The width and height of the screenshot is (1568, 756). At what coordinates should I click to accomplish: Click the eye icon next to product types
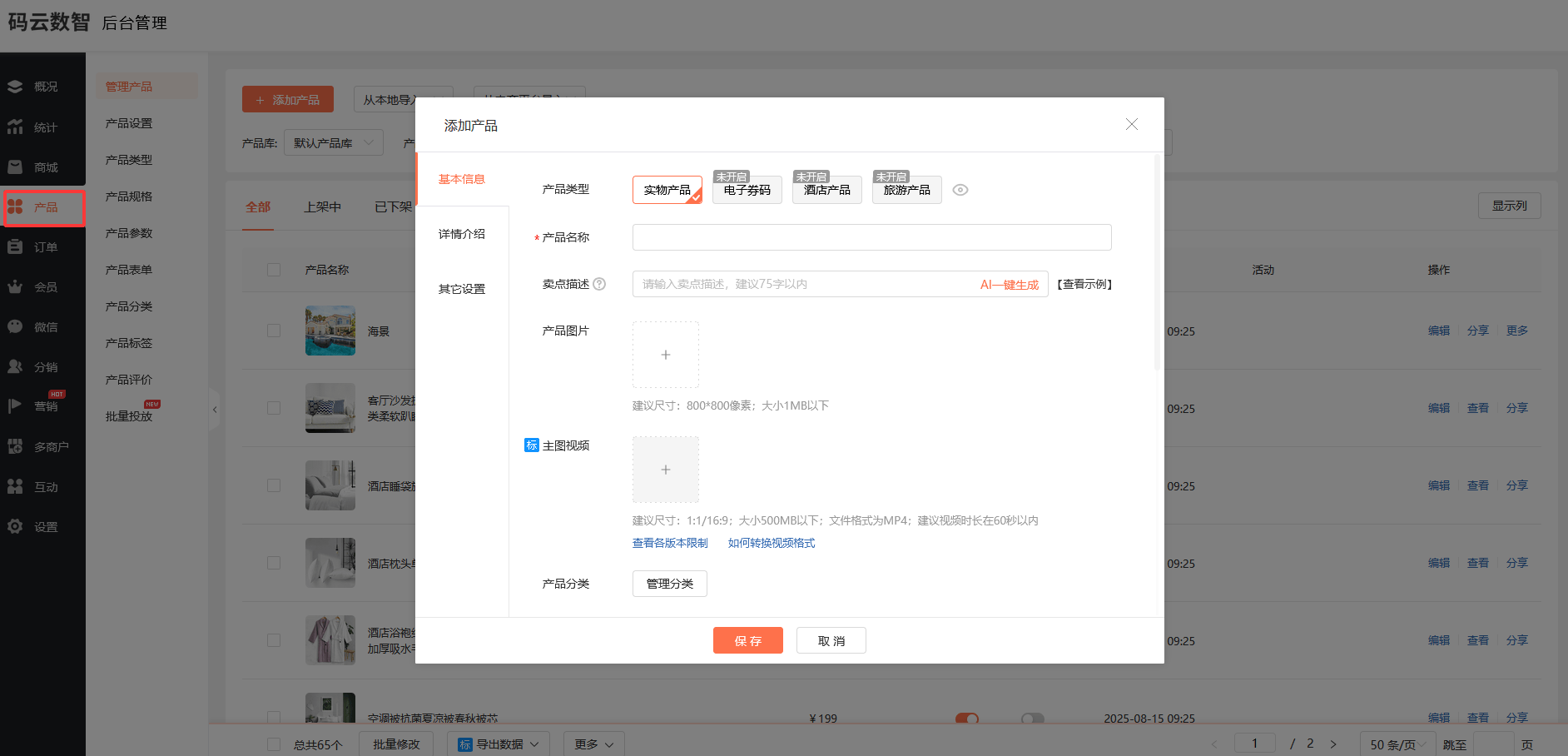pyautogui.click(x=961, y=190)
